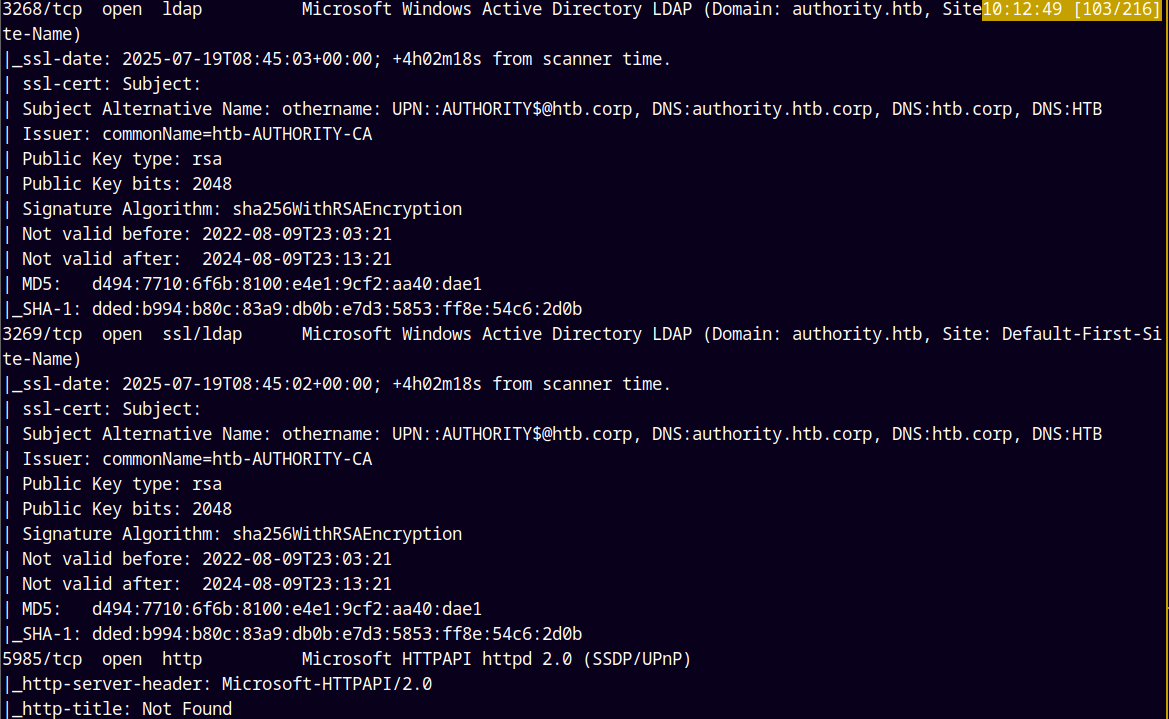Click the http-server-header Microsoft-HTTPAPI/2.0 line
Image resolution: width=1169 pixels, height=719 pixels.
pos(217,684)
